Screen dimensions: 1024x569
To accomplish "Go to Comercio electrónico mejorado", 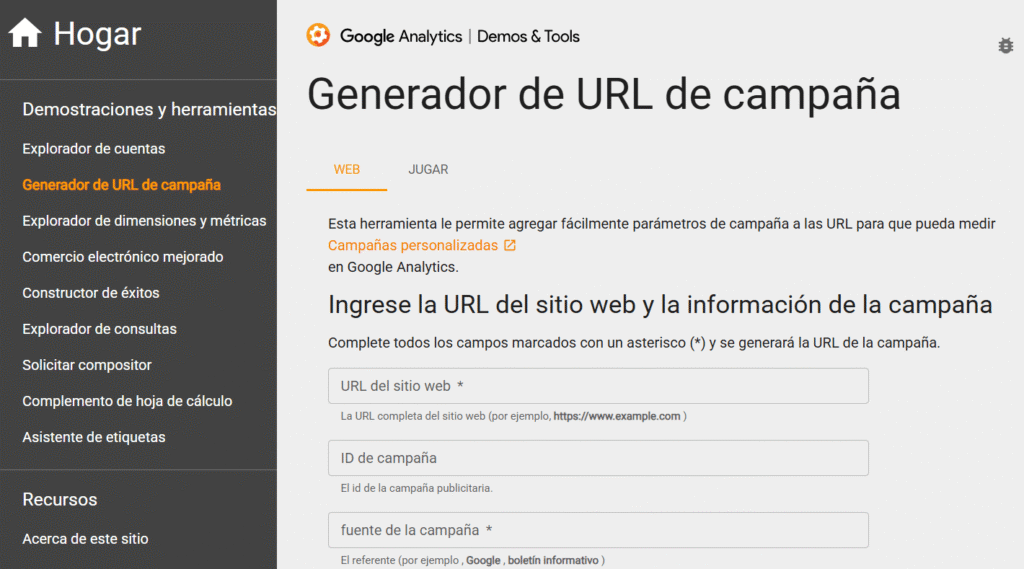I will pyautogui.click(x=123, y=257).
